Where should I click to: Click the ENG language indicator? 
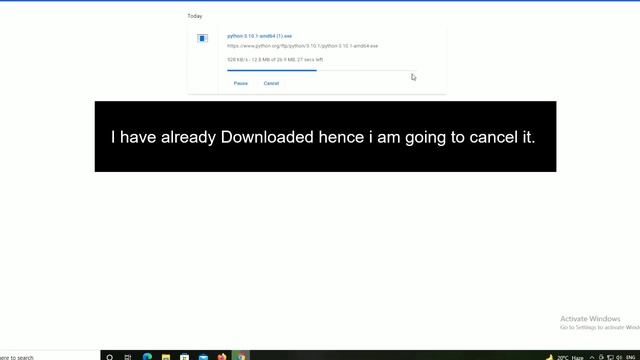[630, 358]
